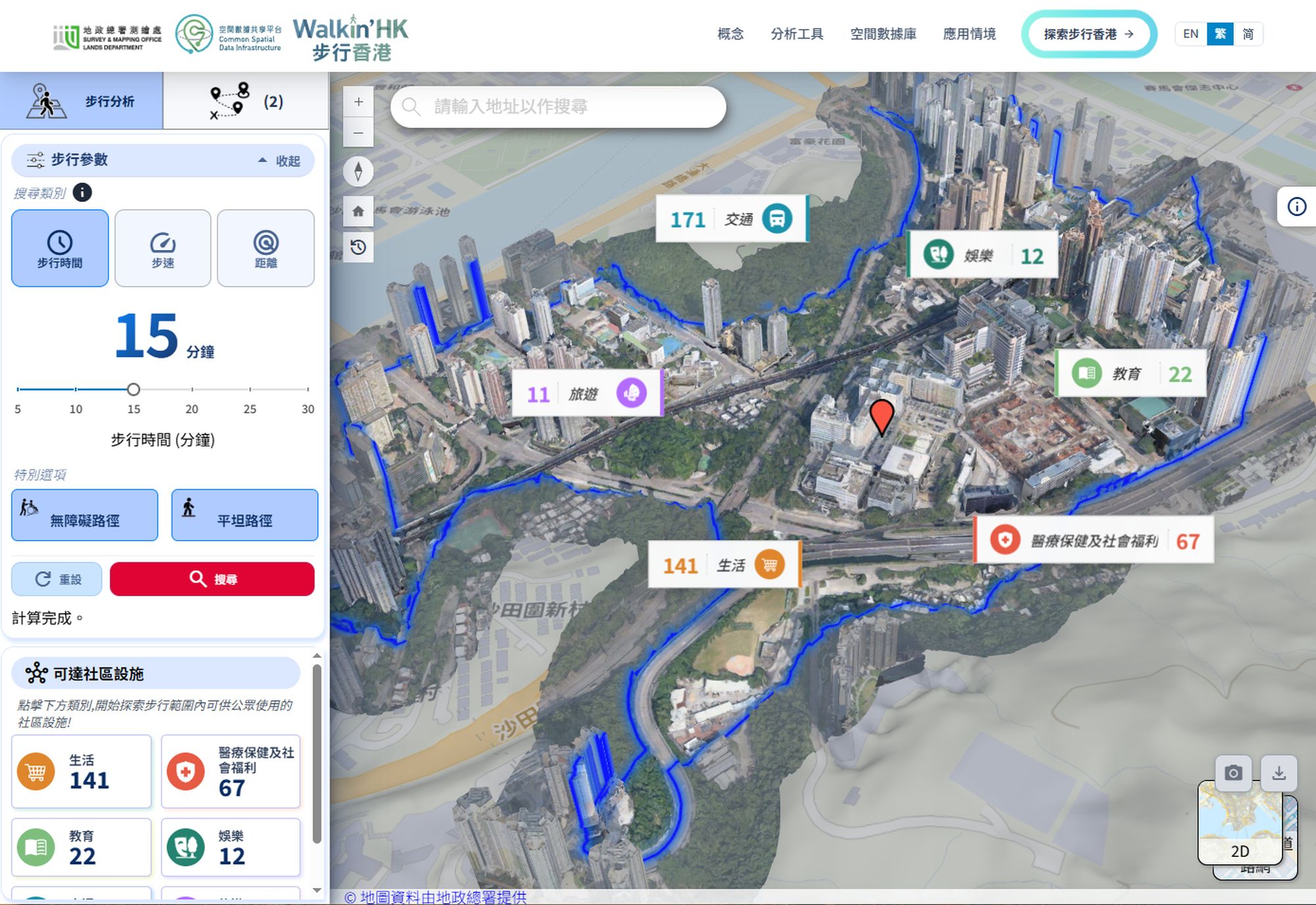Image resolution: width=1316 pixels, height=905 pixels.
Task: Reset map orientation with compass icon
Action: point(359,172)
